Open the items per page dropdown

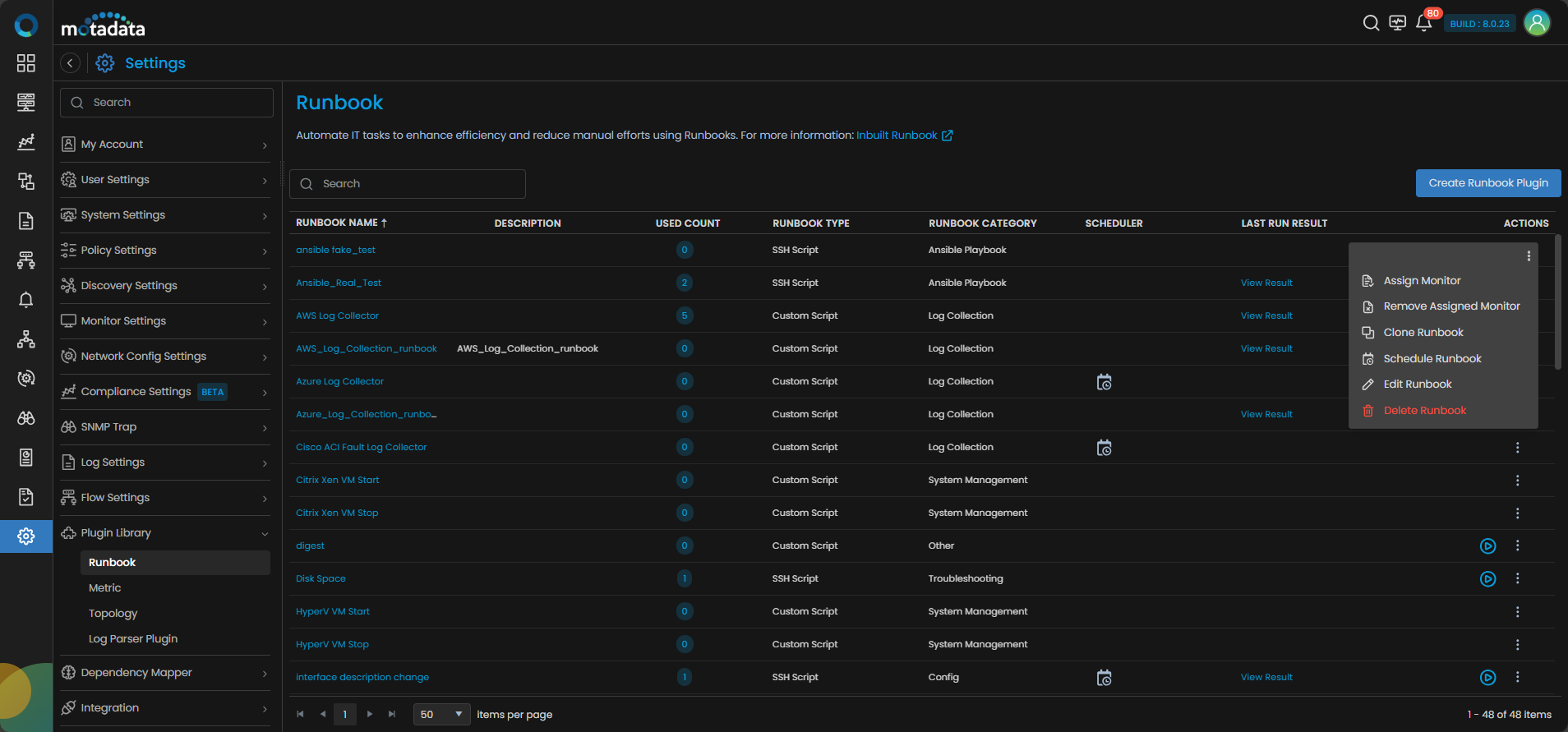click(x=441, y=715)
